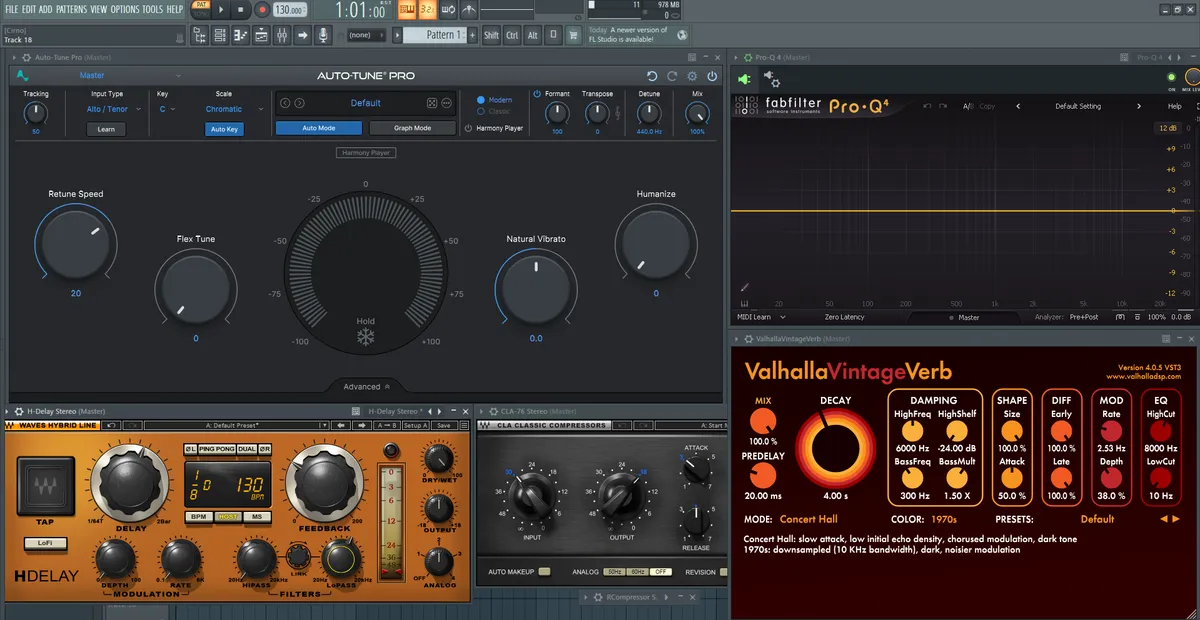This screenshot has width=1200, height=620.
Task: Open the PATTERNS menu
Action: click(x=71, y=9)
